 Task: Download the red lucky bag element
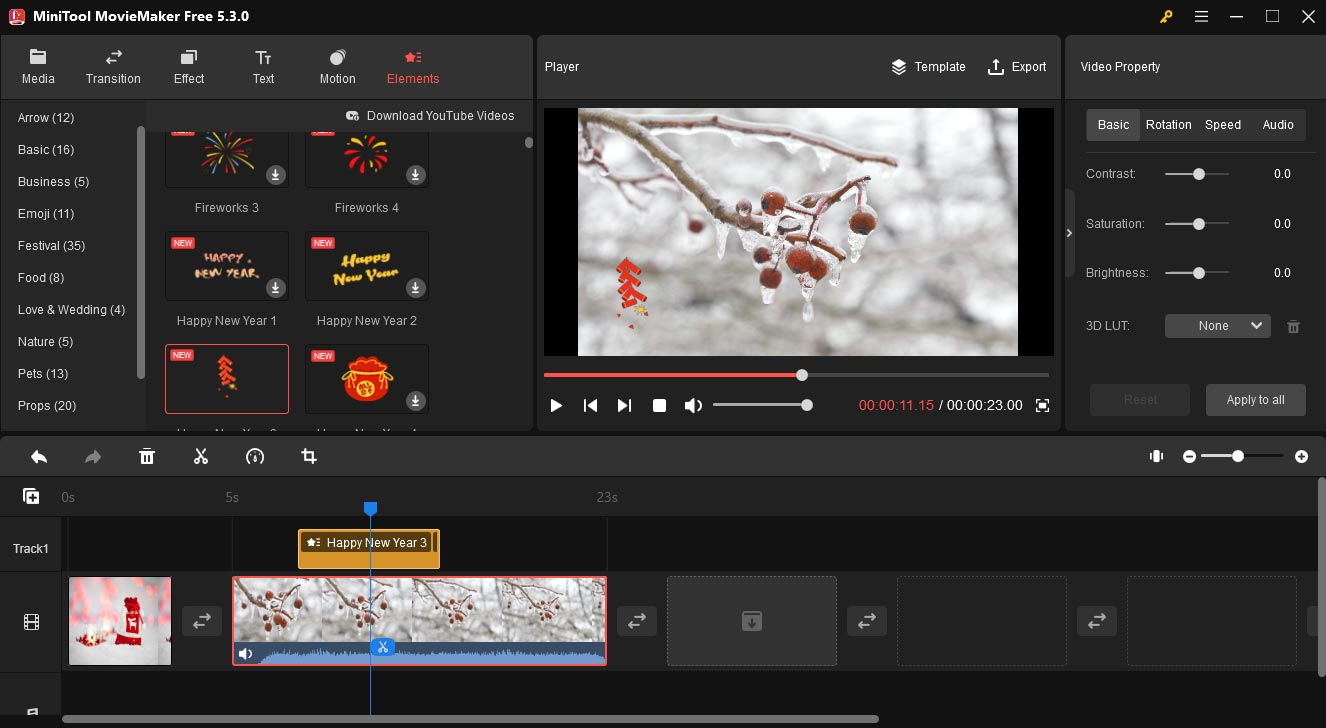pos(415,401)
